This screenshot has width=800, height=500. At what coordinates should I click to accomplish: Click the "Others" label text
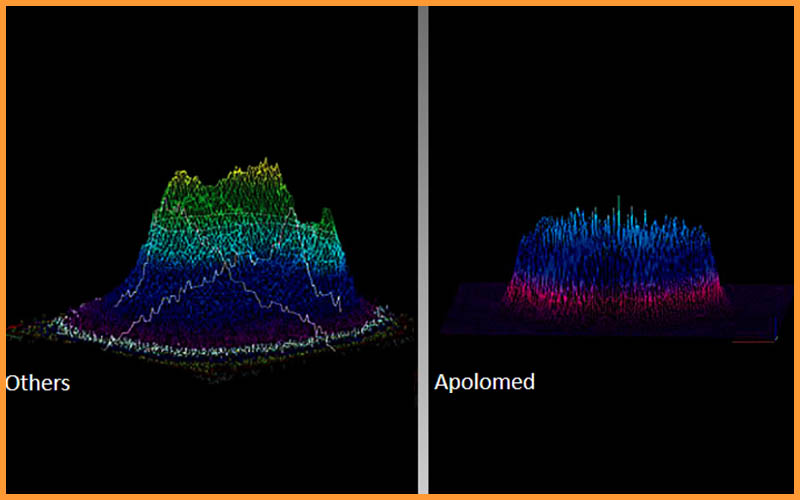click(37, 383)
